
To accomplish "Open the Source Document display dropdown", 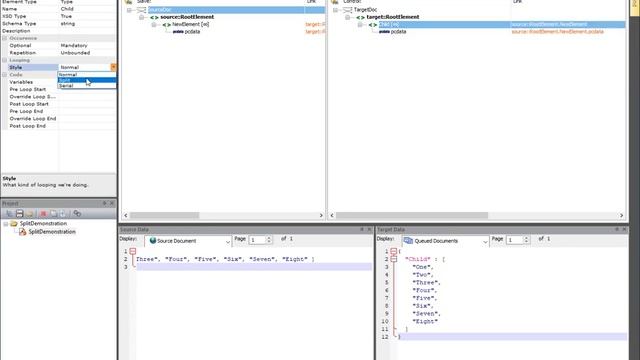I will tap(228, 241).
